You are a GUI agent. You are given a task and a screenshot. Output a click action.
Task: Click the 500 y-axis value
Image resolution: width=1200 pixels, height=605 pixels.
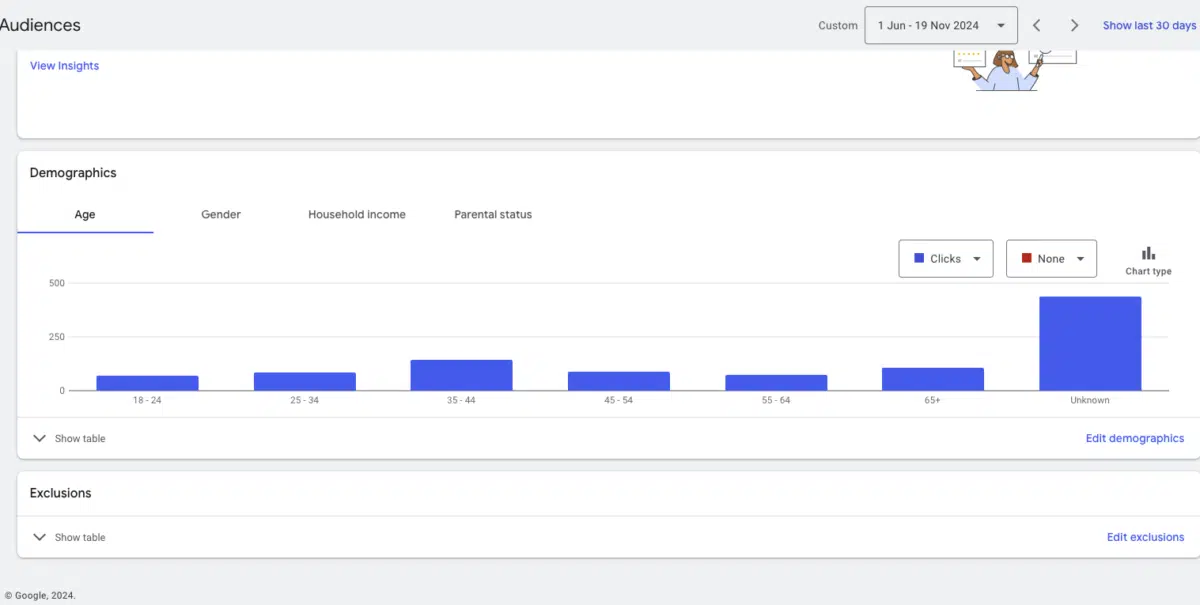(57, 283)
